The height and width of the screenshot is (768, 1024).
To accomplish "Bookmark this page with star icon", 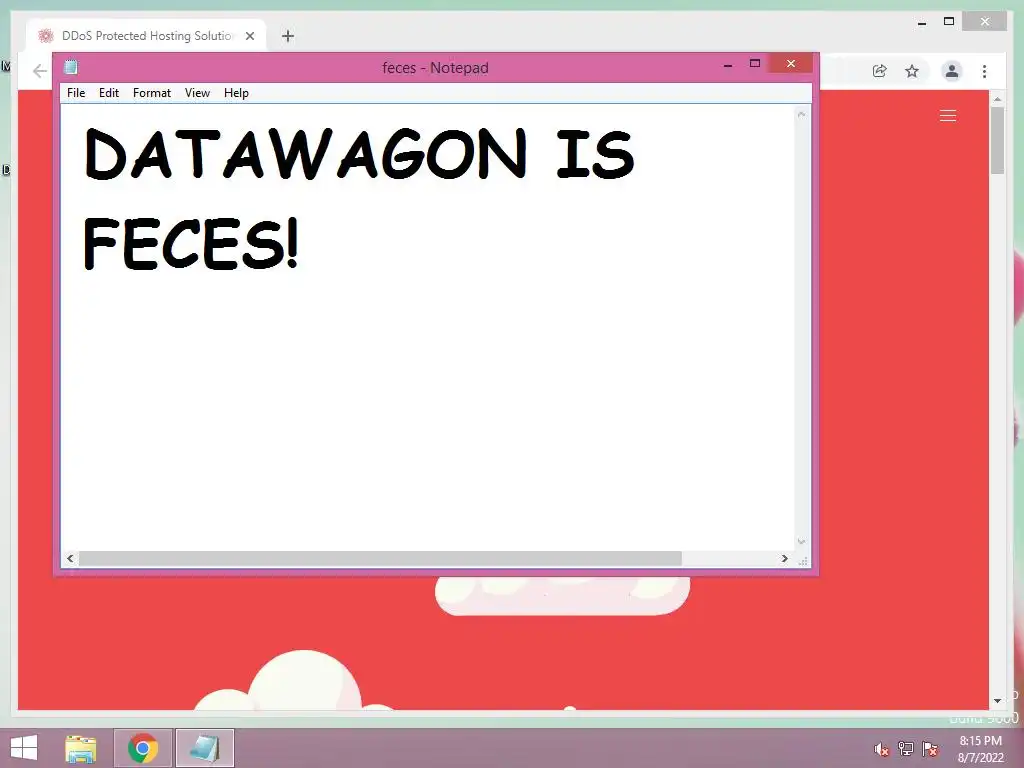I will [x=912, y=71].
